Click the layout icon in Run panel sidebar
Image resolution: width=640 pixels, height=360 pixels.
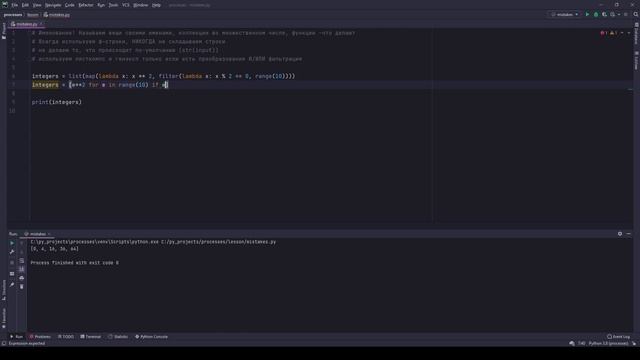[x=12, y=273]
